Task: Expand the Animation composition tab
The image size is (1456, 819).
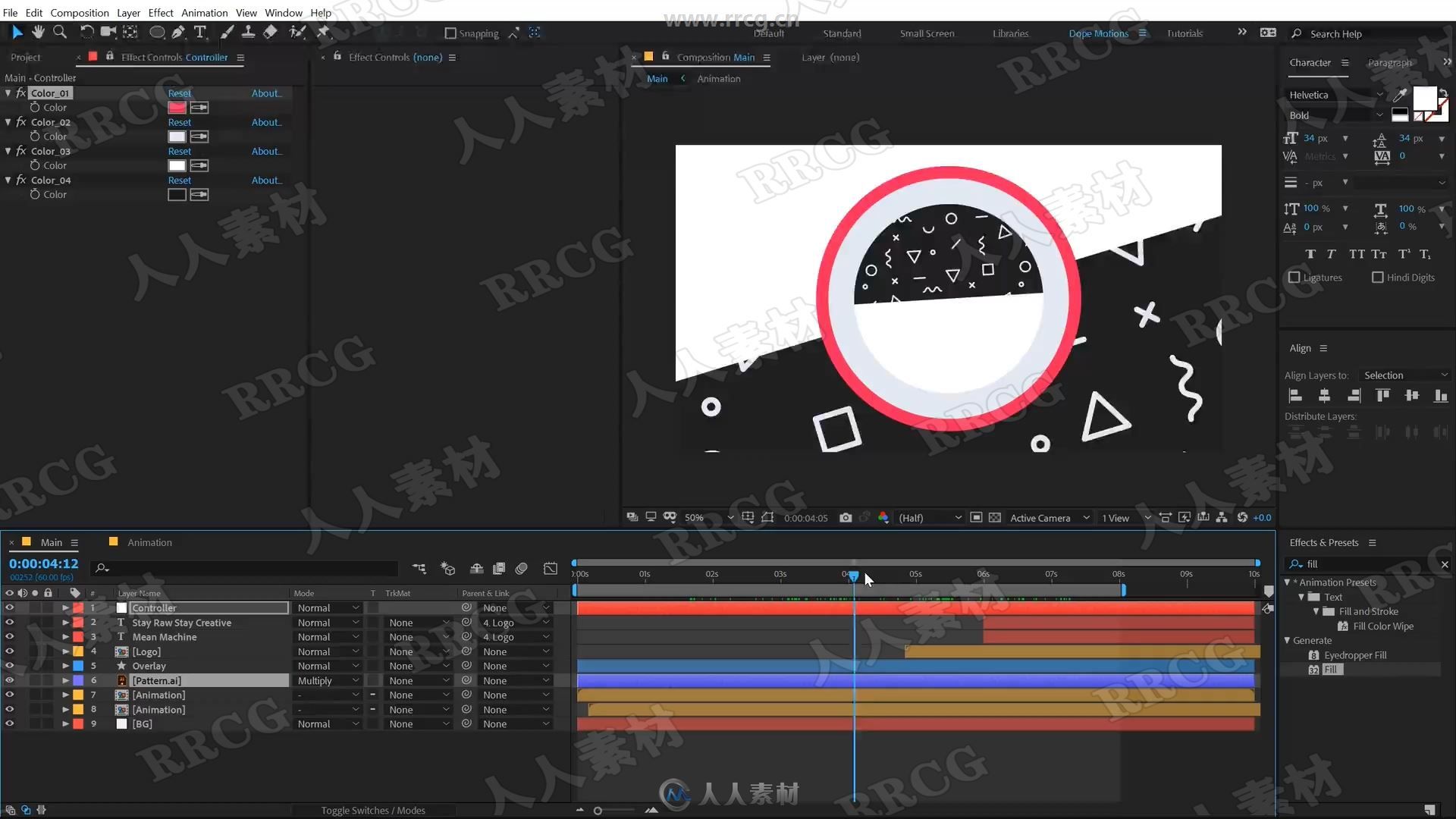Action: point(149,542)
